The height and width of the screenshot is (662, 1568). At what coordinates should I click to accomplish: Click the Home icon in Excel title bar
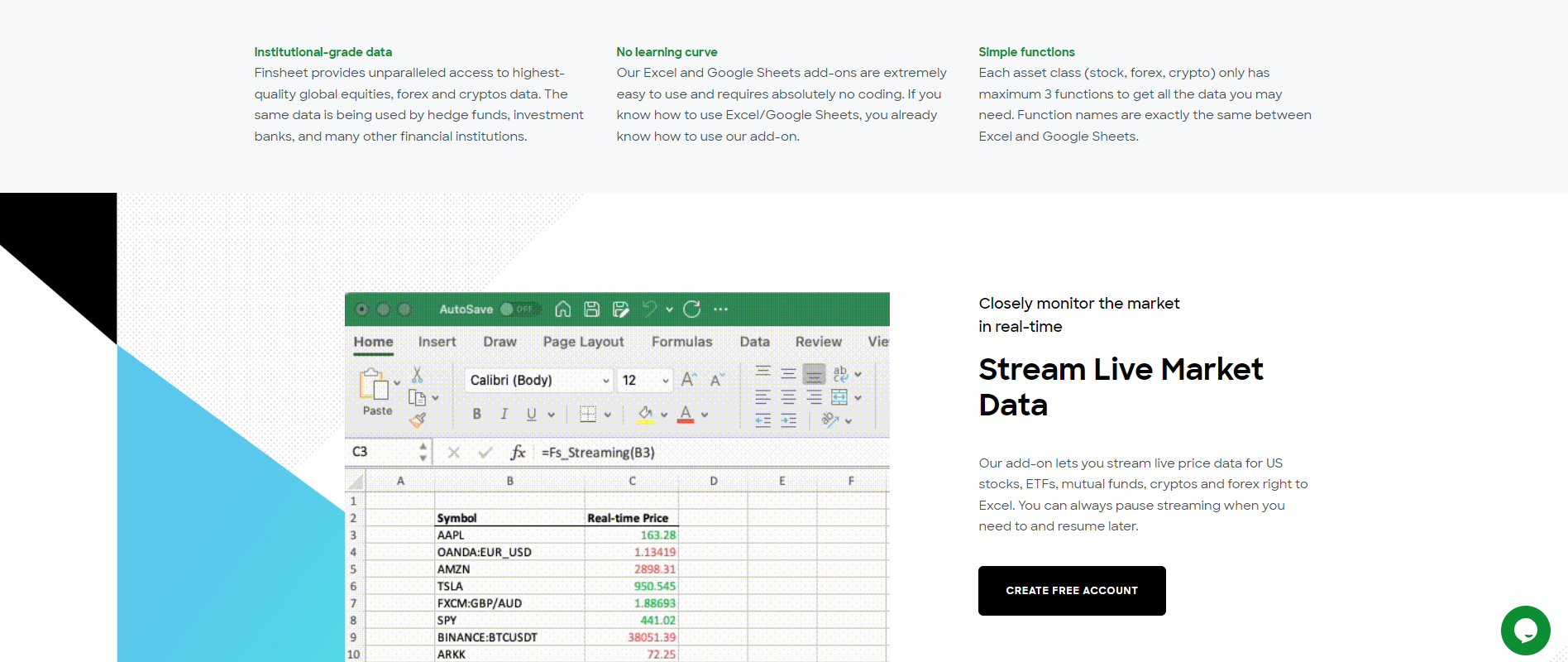(x=562, y=309)
